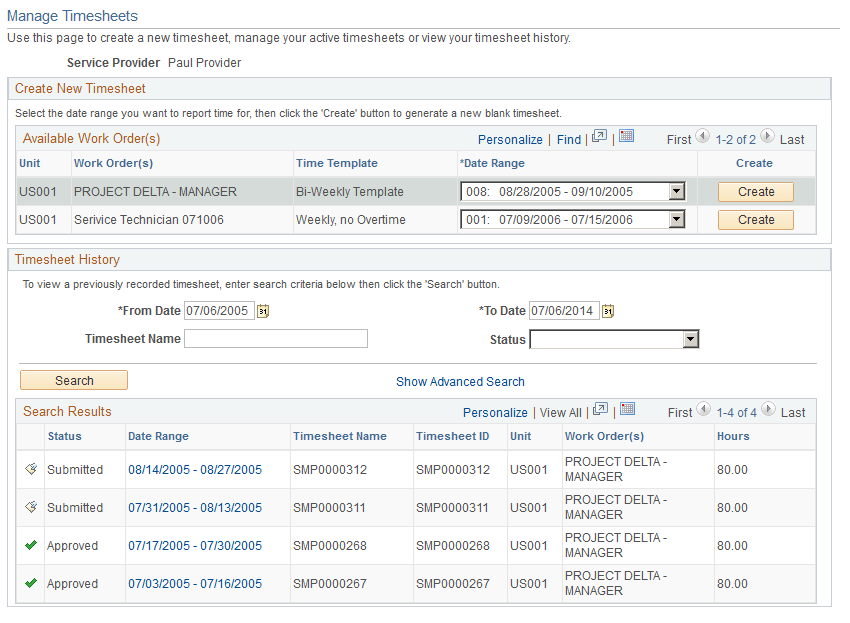Click Approved check icon beside SMP0000267
850x623 pixels.
click(x=30, y=583)
